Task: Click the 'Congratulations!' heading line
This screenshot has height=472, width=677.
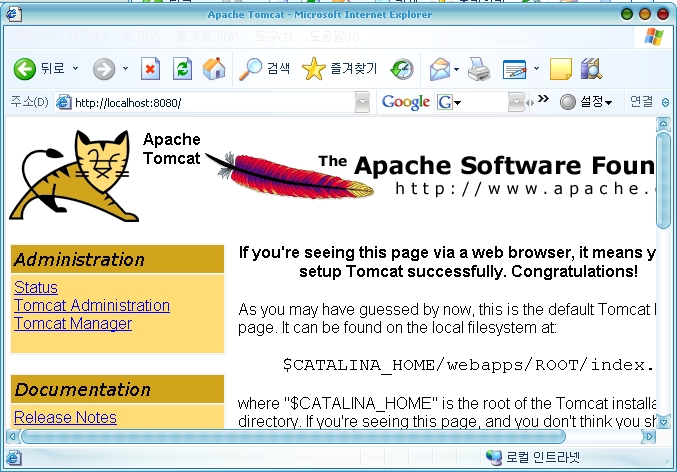Action: click(468, 272)
